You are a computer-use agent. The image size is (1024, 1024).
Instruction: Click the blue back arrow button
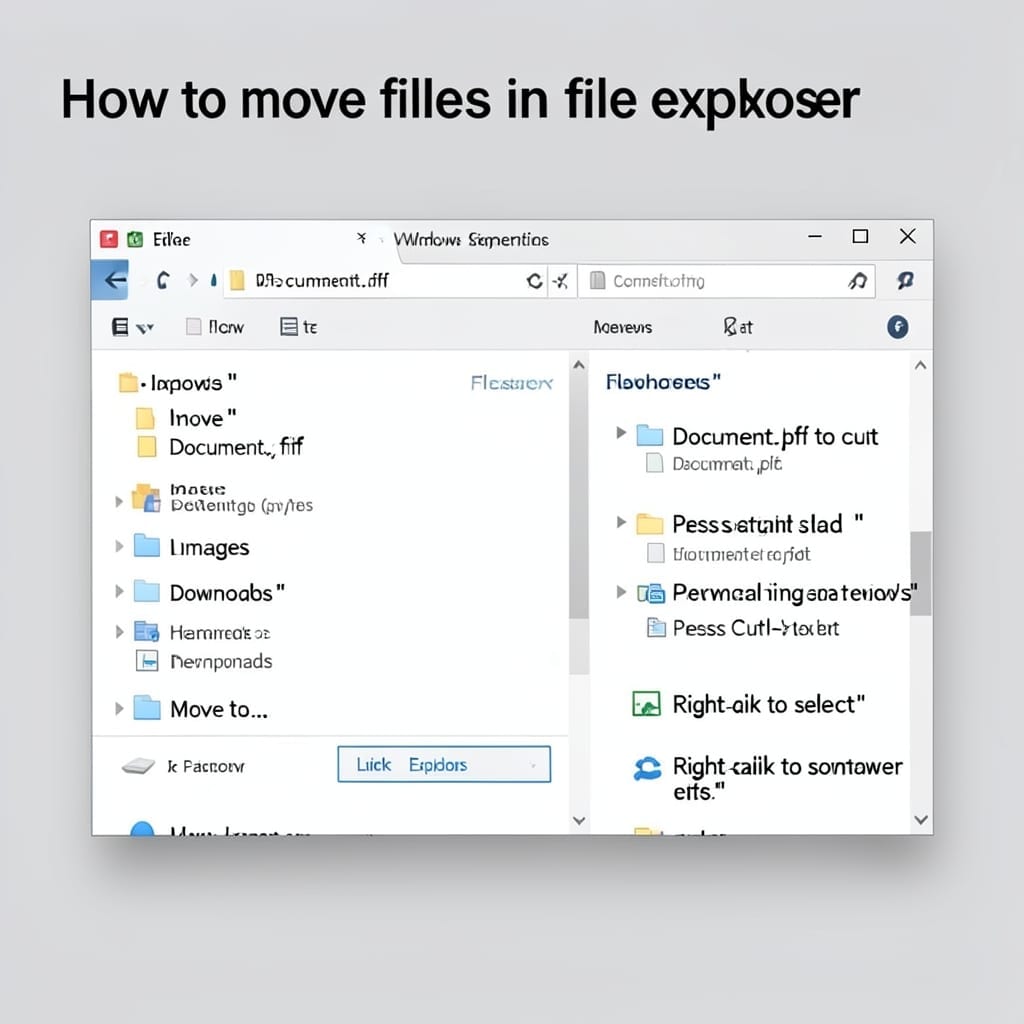coord(110,280)
